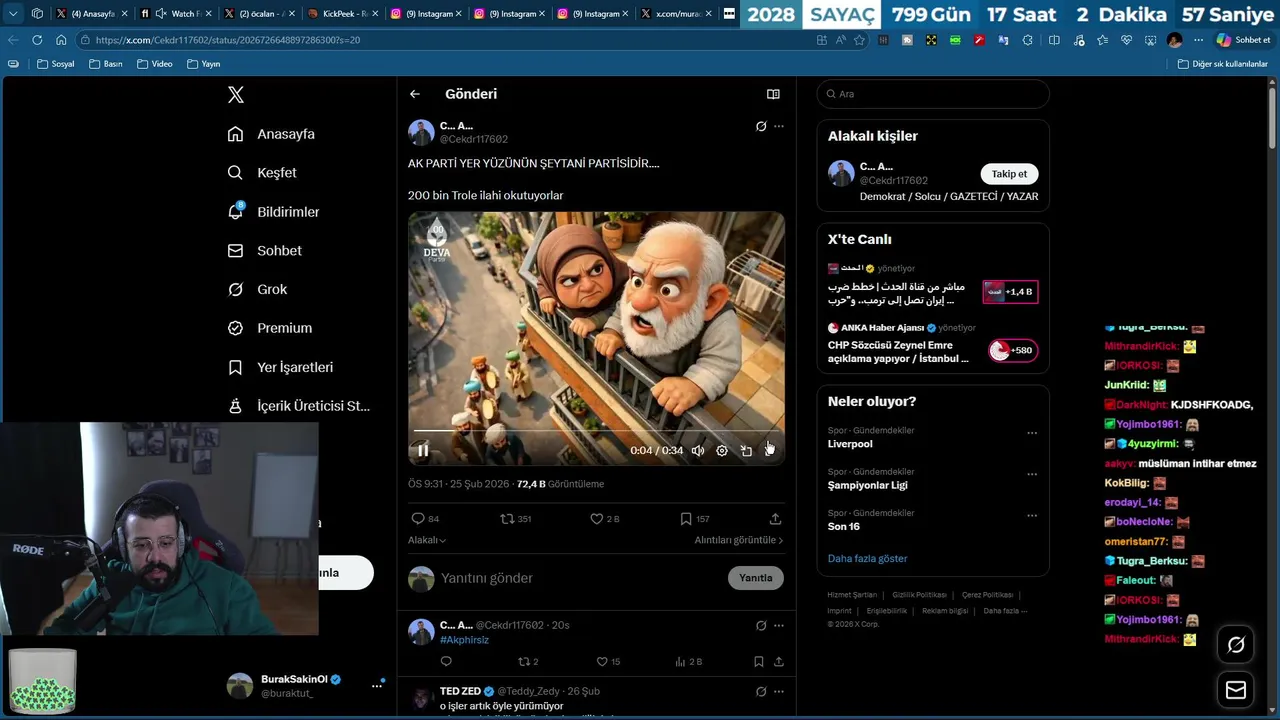Viewport: 1280px width, 720px height.
Task: Open Yer İşaretleri bookmarks
Action: 281,367
